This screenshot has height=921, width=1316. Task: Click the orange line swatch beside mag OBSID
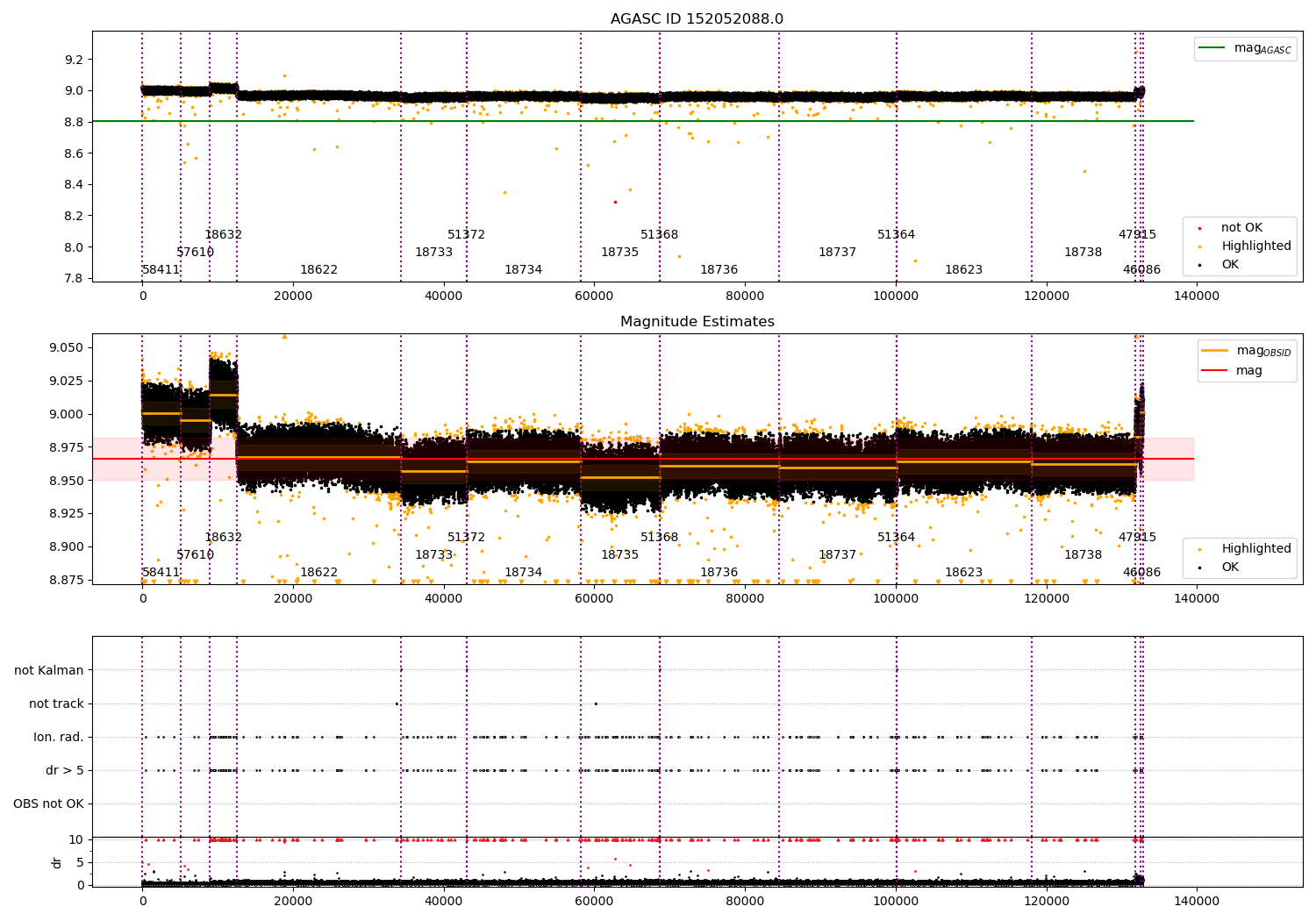tap(1215, 351)
